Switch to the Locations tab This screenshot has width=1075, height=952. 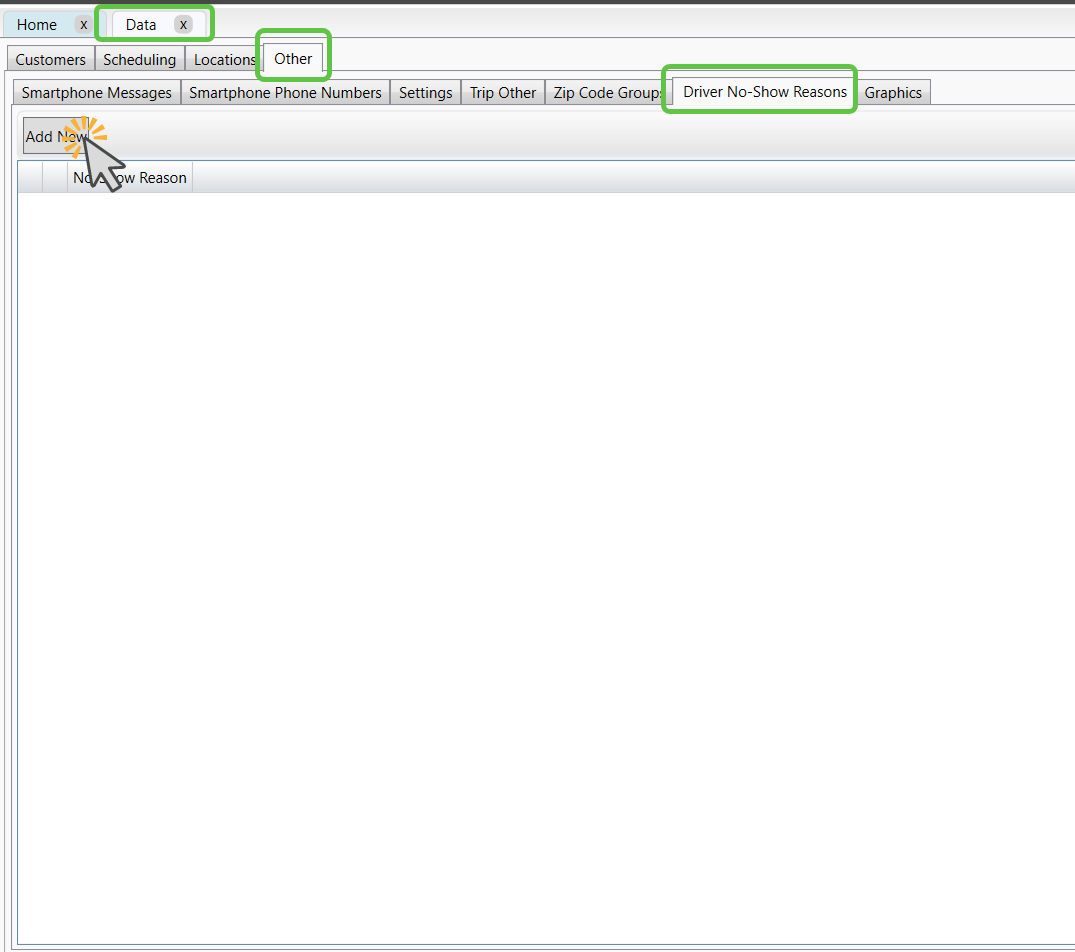pos(224,60)
